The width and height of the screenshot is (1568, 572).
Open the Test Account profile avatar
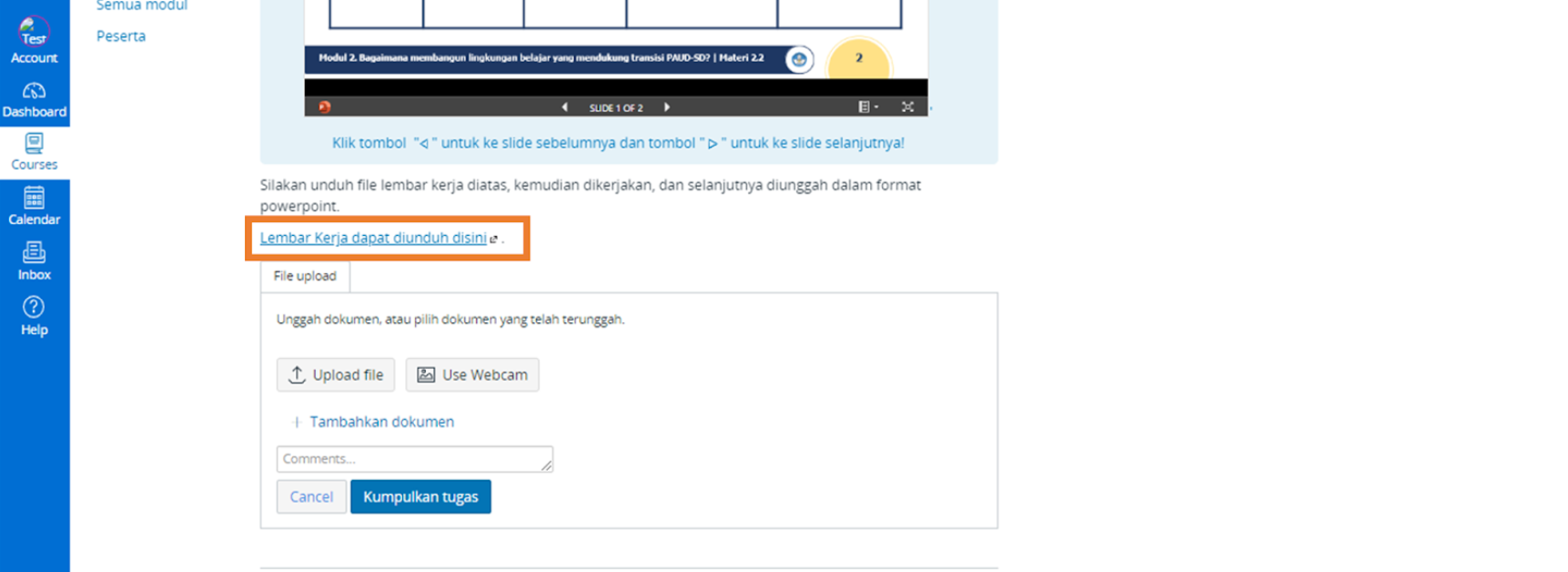pyautogui.click(x=34, y=32)
